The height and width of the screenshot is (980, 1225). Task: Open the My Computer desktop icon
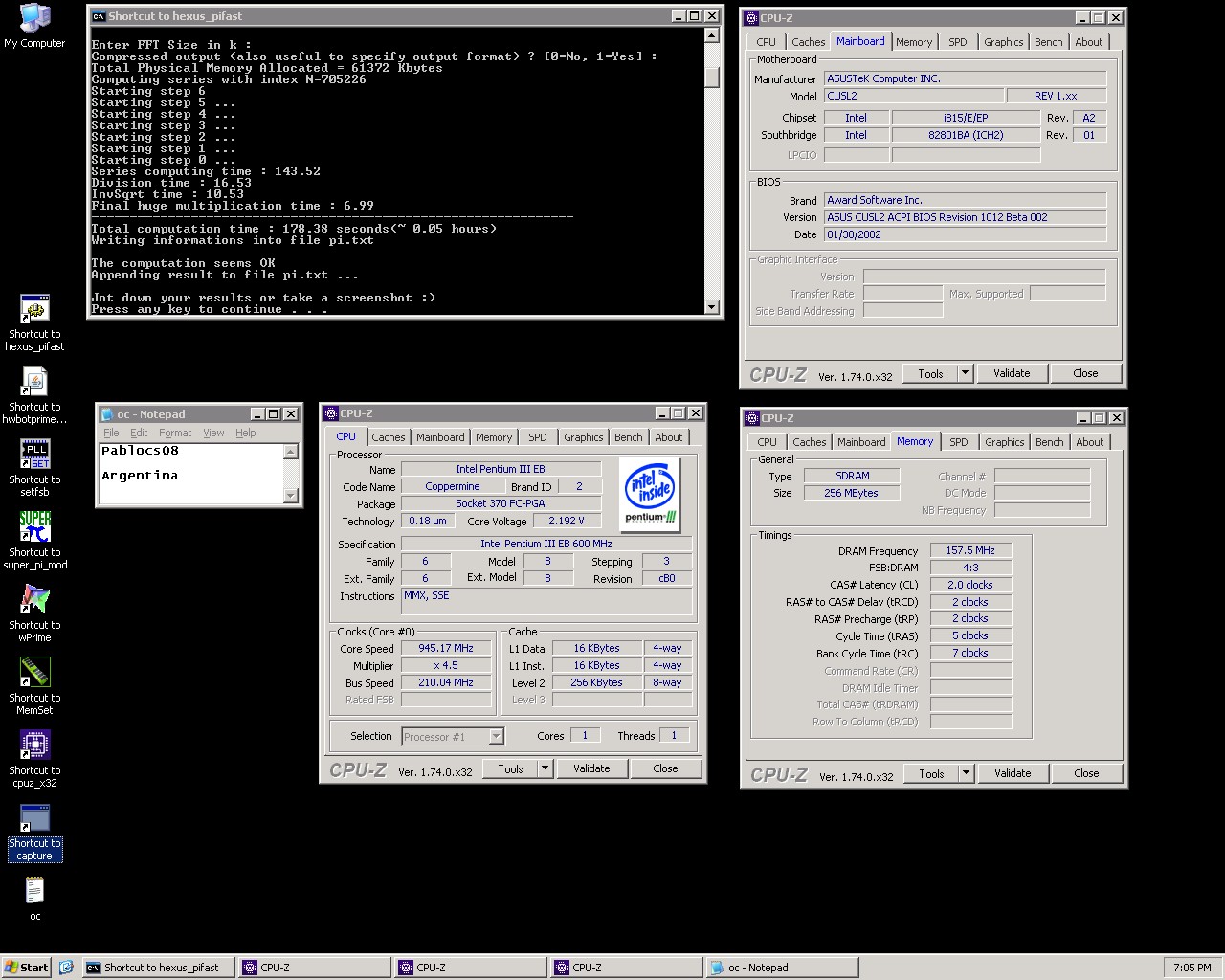pyautogui.click(x=34, y=26)
